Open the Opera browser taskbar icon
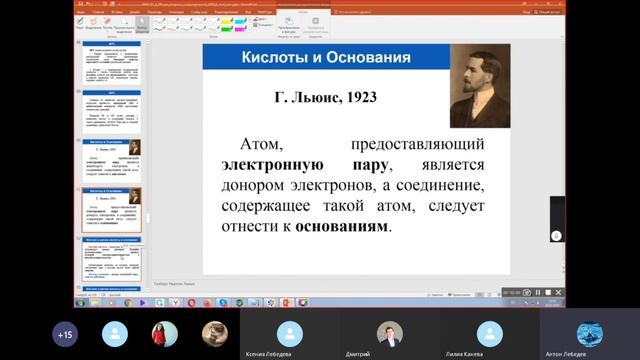 tap(191, 303)
